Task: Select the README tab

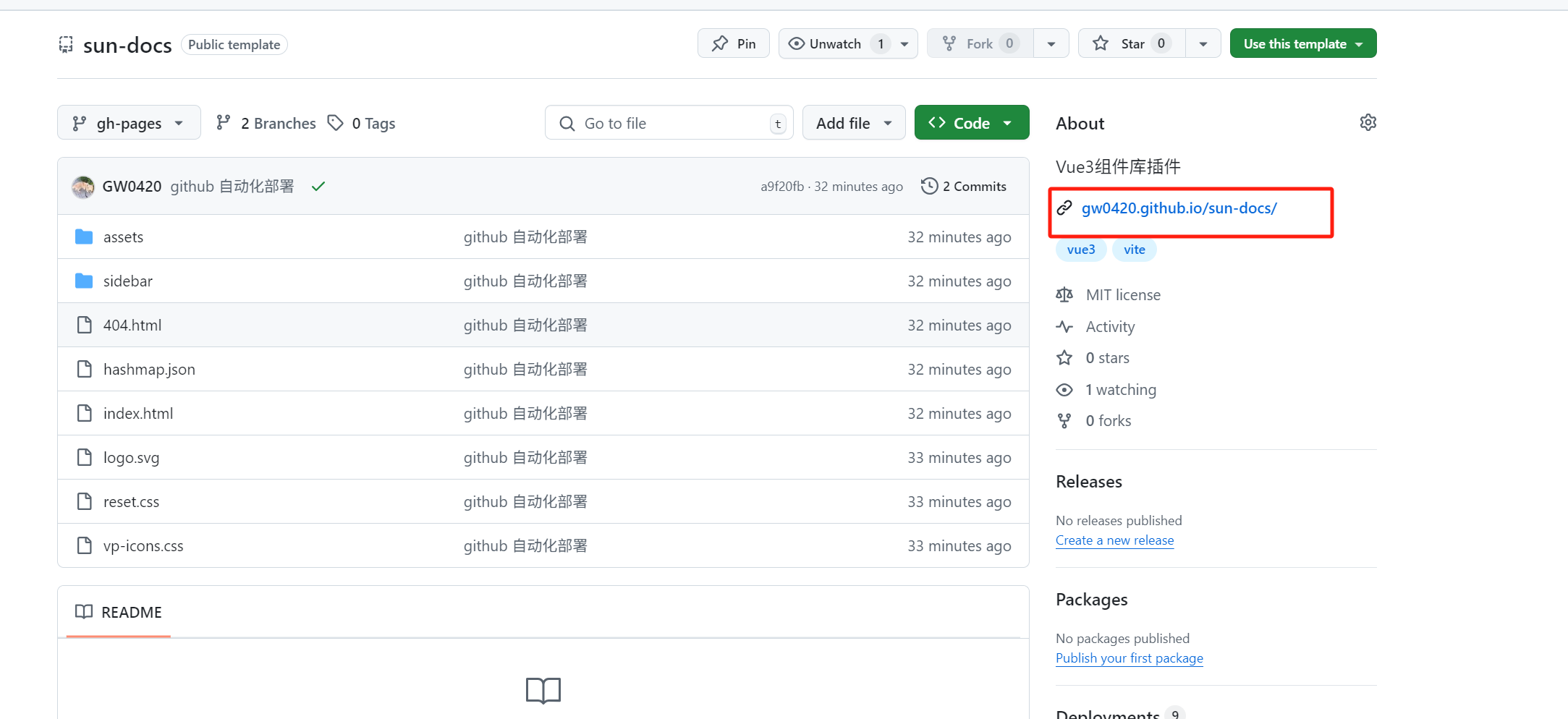Action: 119,612
